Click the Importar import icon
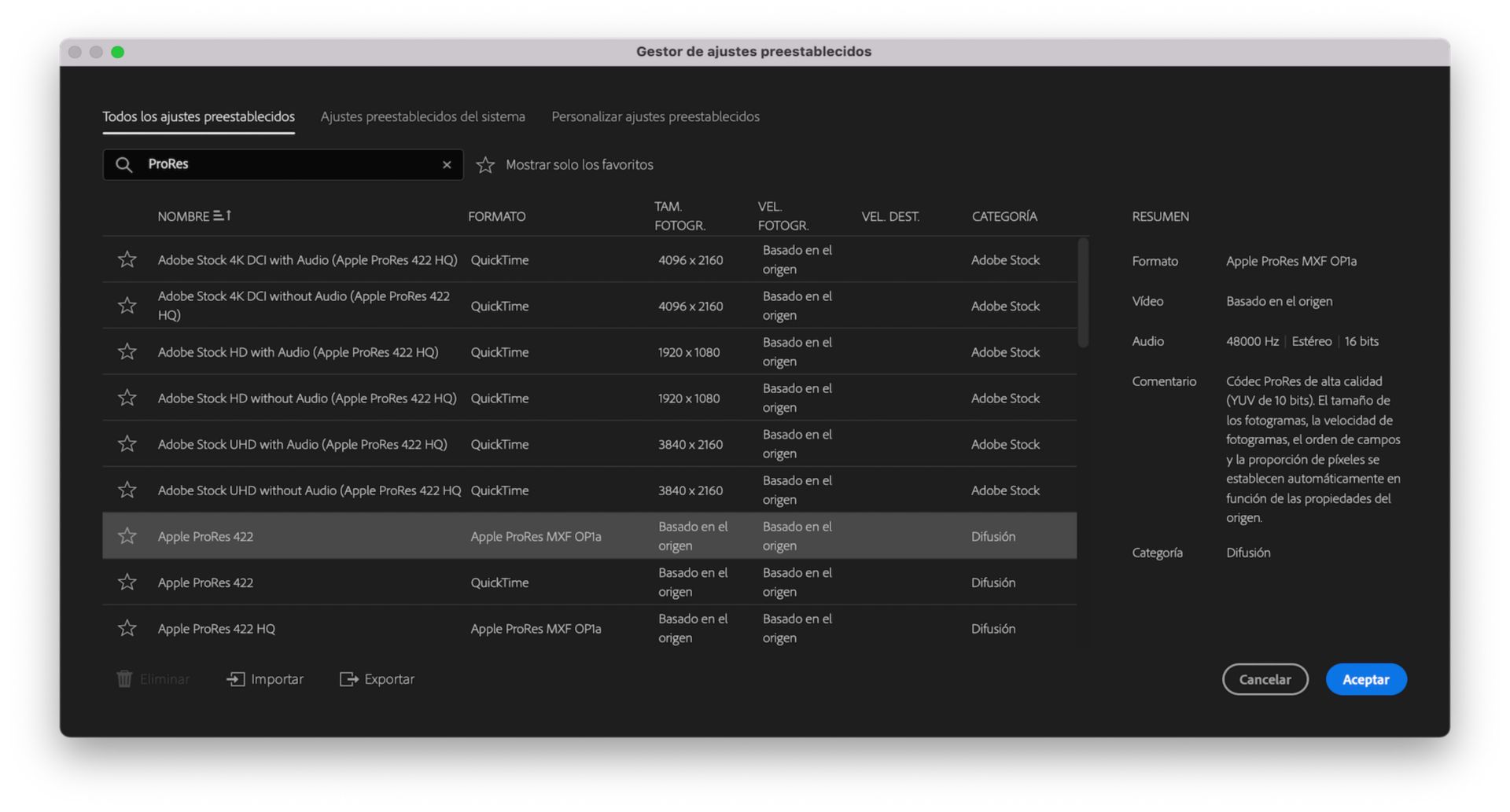1510x812 pixels. point(234,678)
